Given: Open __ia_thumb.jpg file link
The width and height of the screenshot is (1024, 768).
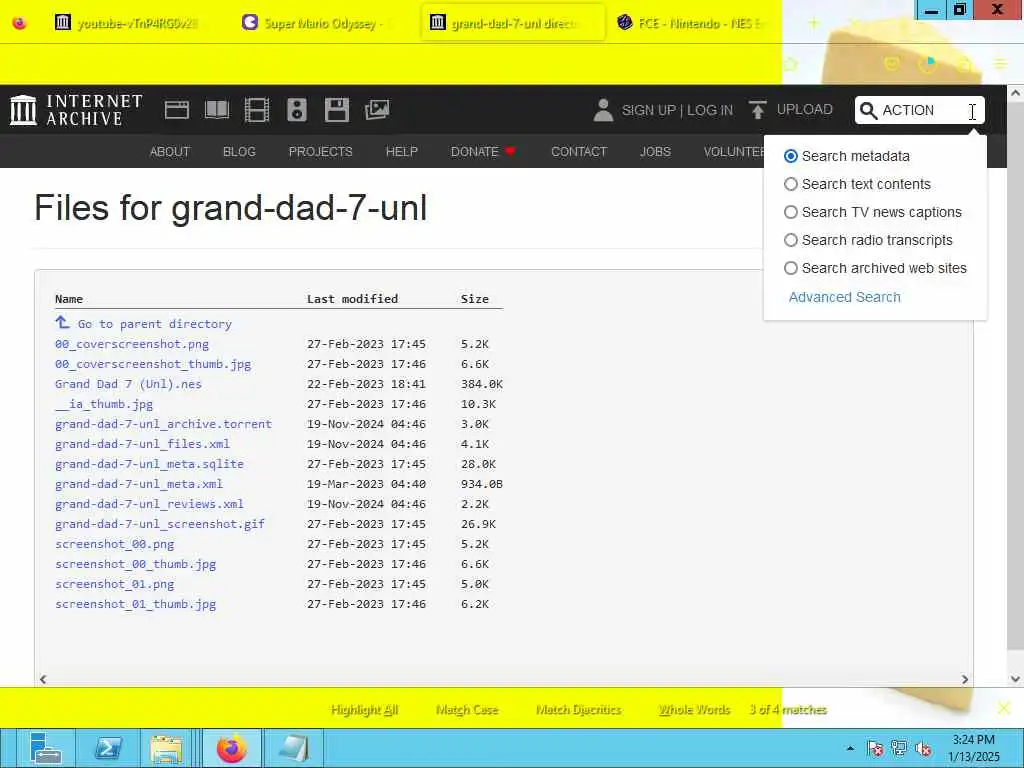Looking at the screenshot, I should point(104,404).
